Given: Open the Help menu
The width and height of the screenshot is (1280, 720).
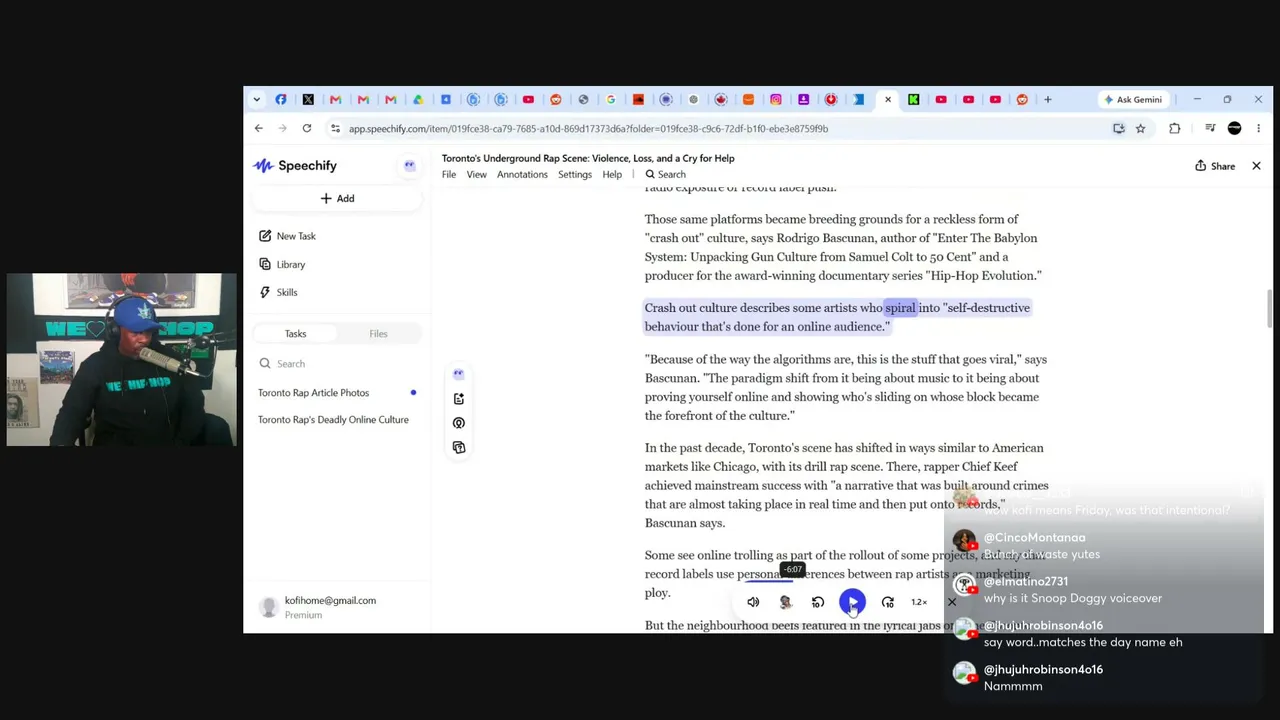Looking at the screenshot, I should pos(612,175).
